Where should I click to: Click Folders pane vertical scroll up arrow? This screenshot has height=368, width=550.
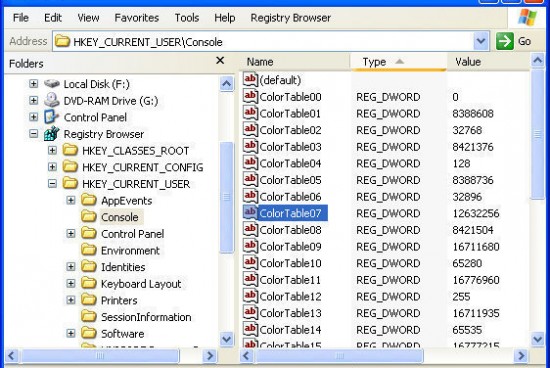click(x=227, y=84)
